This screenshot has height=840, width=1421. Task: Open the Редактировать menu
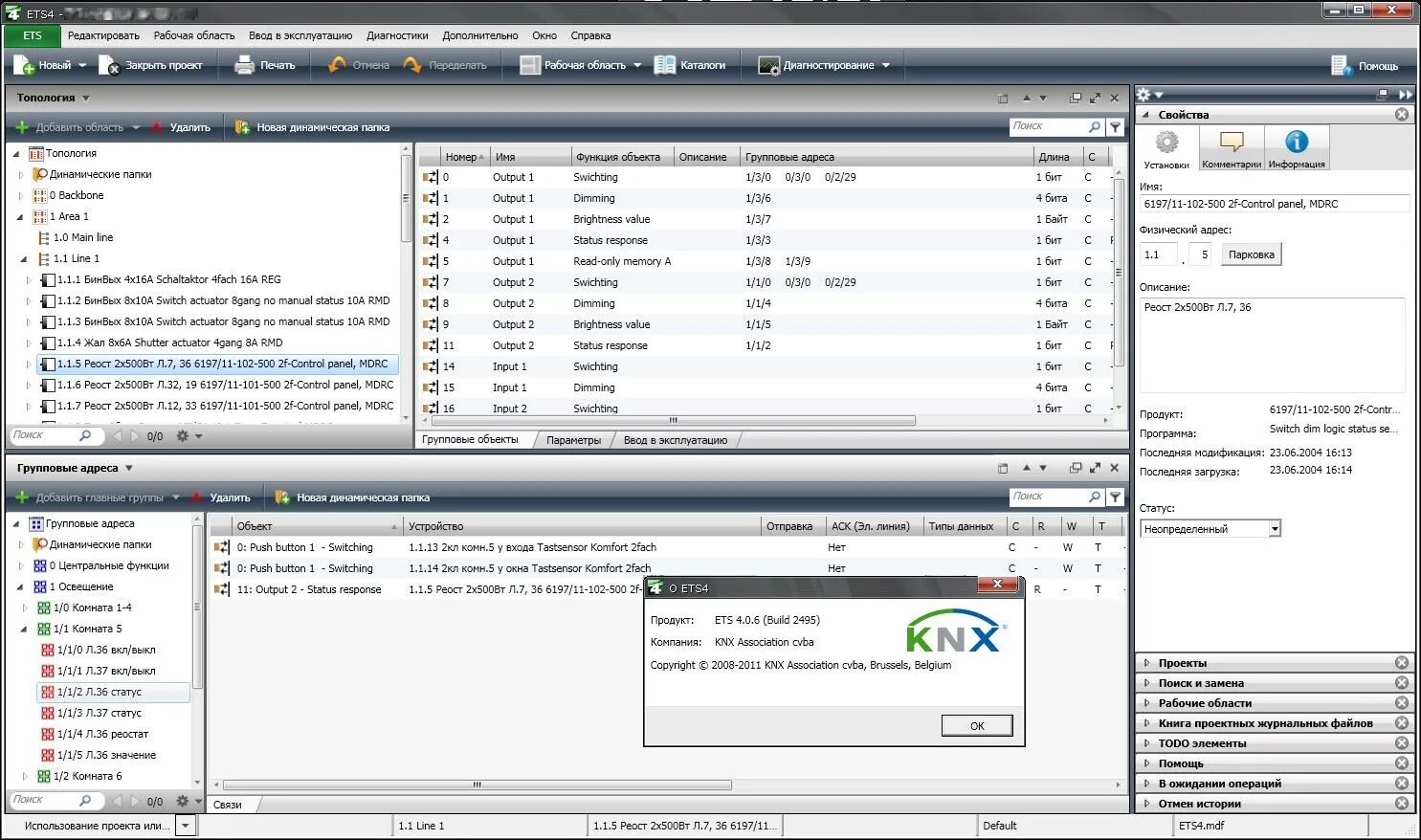coord(103,35)
